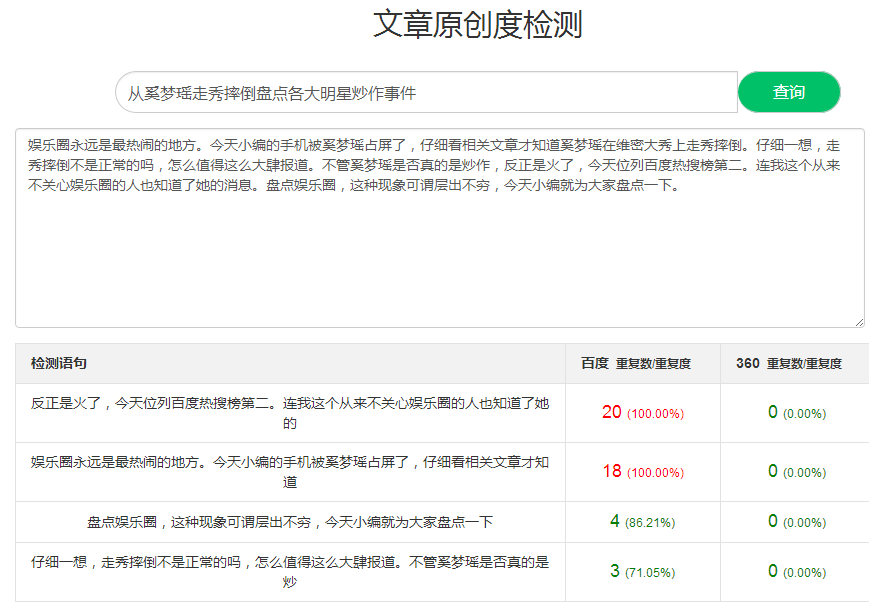The image size is (869, 606).
Task: Select the detected sentence starting 仔细一想
Action: (290, 571)
